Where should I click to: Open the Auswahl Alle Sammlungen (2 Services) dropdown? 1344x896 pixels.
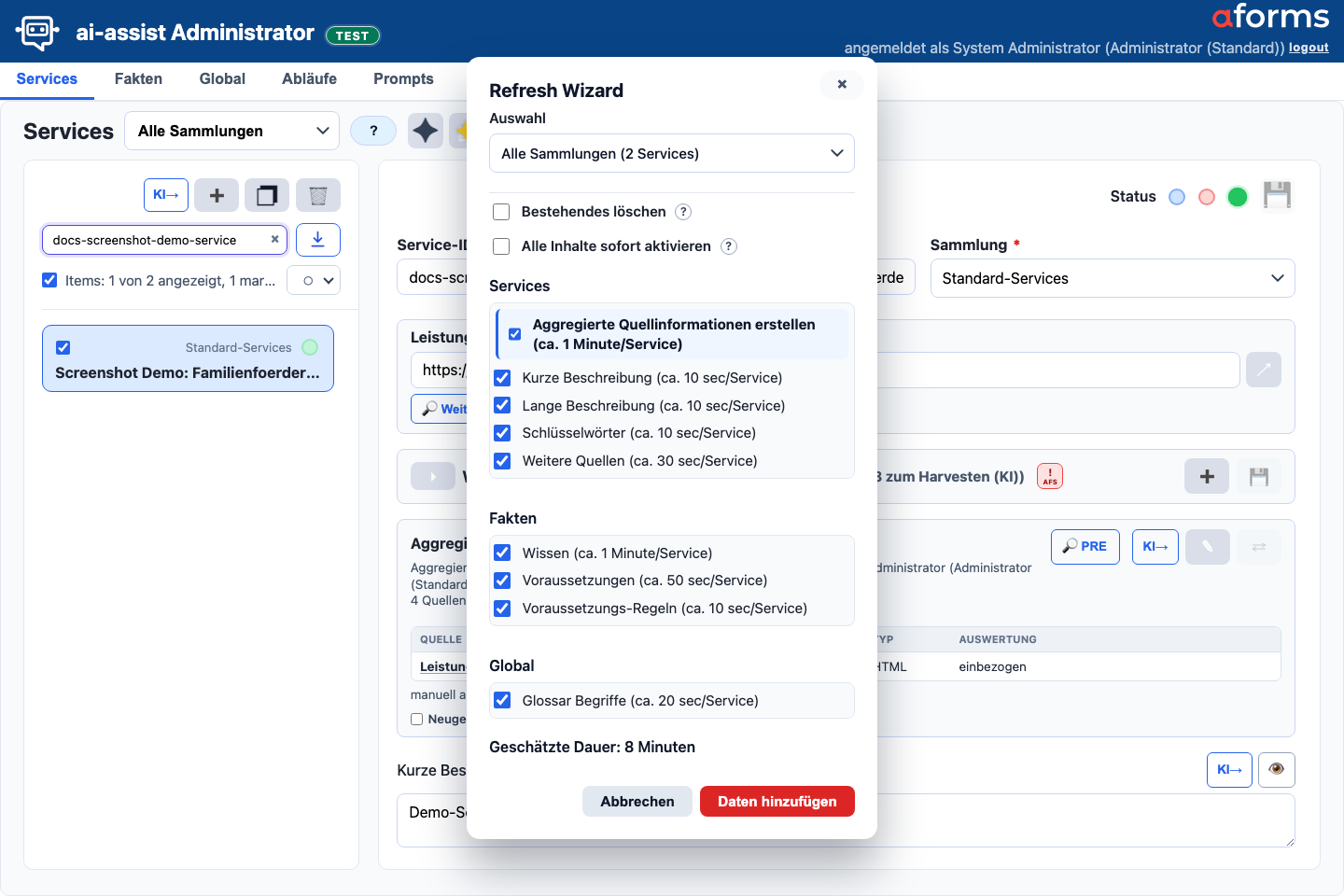tap(672, 153)
